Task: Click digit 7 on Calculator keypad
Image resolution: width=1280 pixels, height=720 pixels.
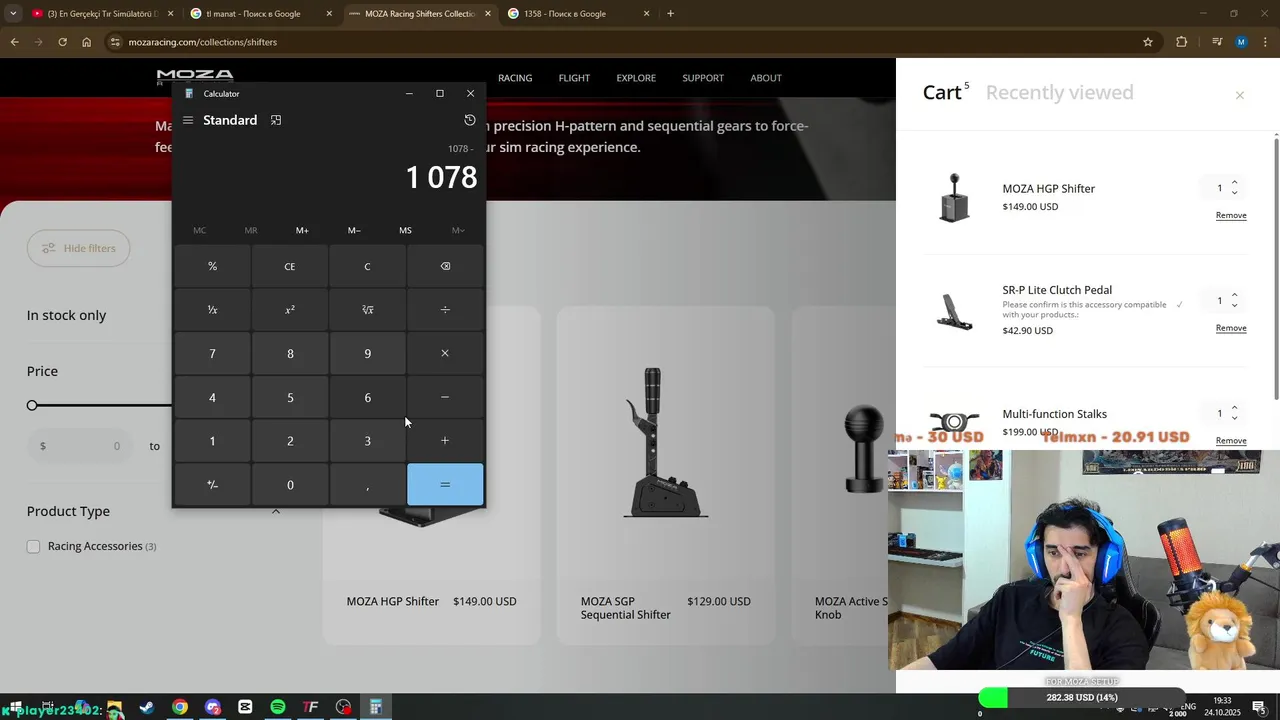Action: (212, 353)
